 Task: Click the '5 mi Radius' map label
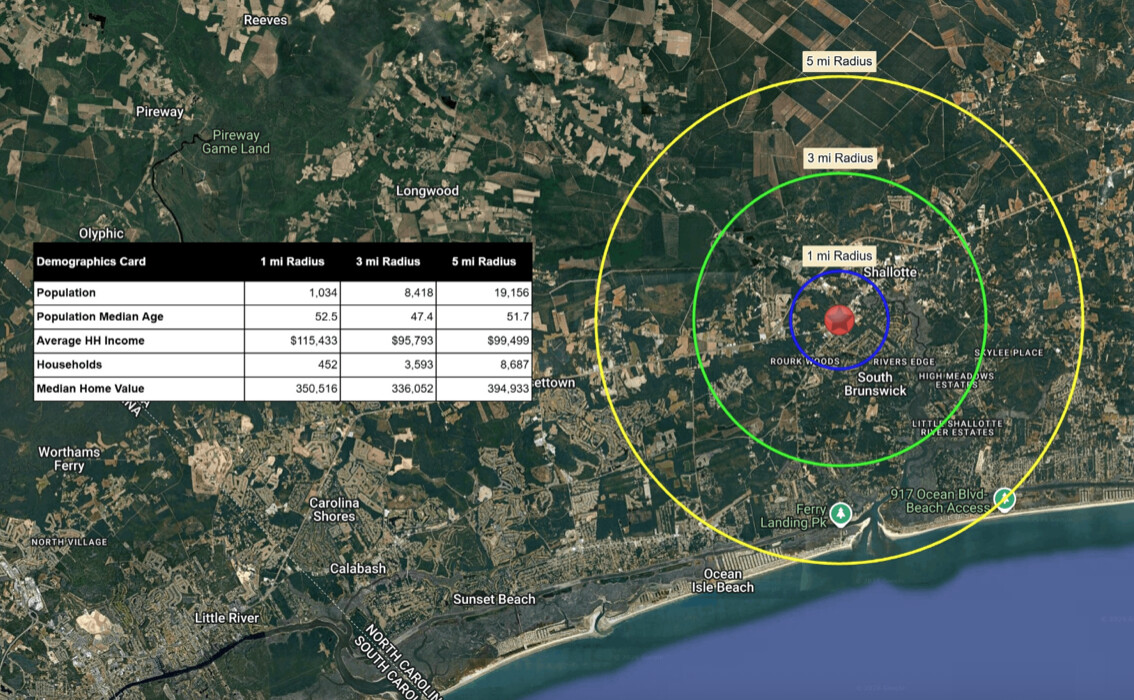[x=839, y=61]
